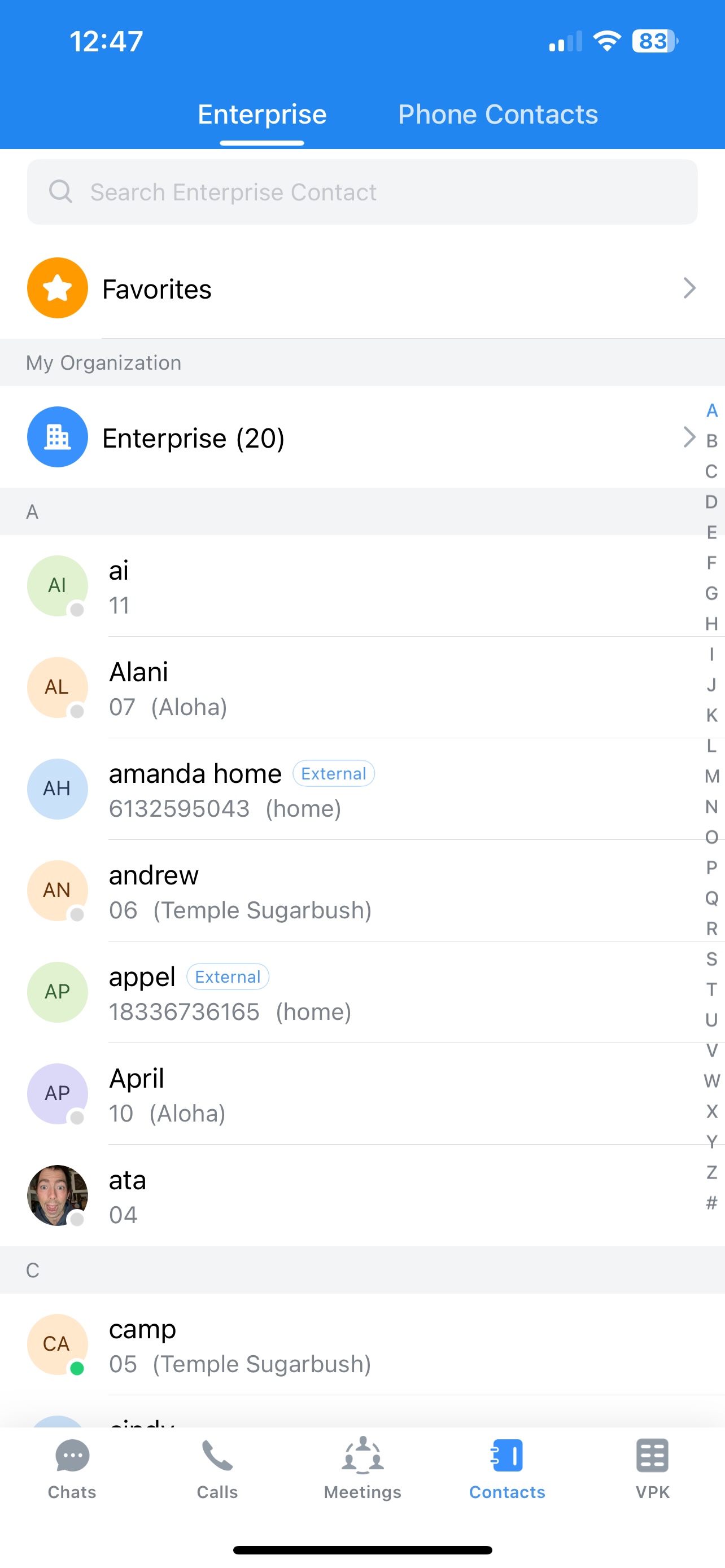Open the Alani contact entry
725x1568 pixels.
(365, 688)
